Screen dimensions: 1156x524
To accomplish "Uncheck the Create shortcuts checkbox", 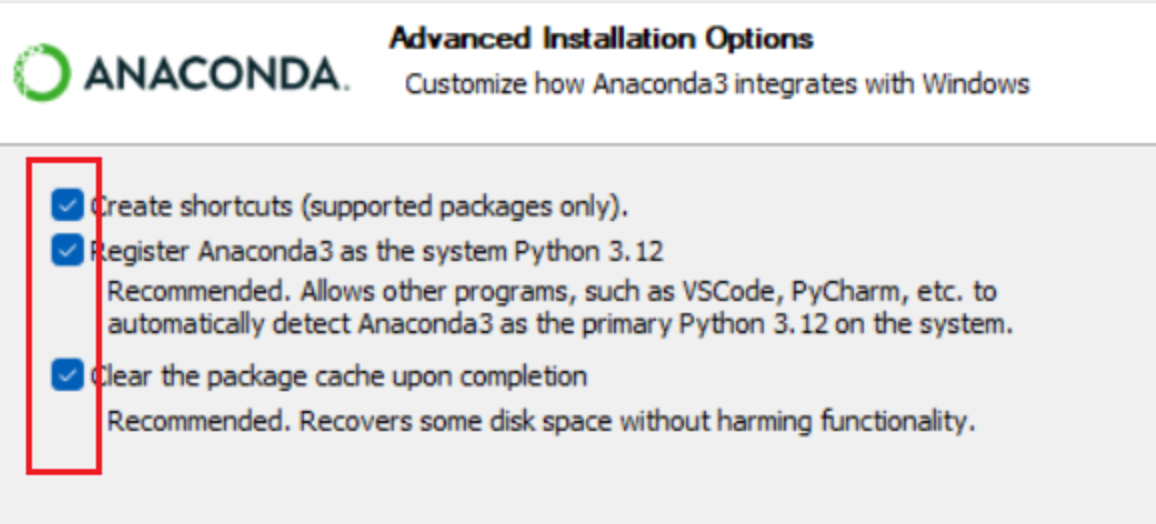I will click(x=67, y=206).
